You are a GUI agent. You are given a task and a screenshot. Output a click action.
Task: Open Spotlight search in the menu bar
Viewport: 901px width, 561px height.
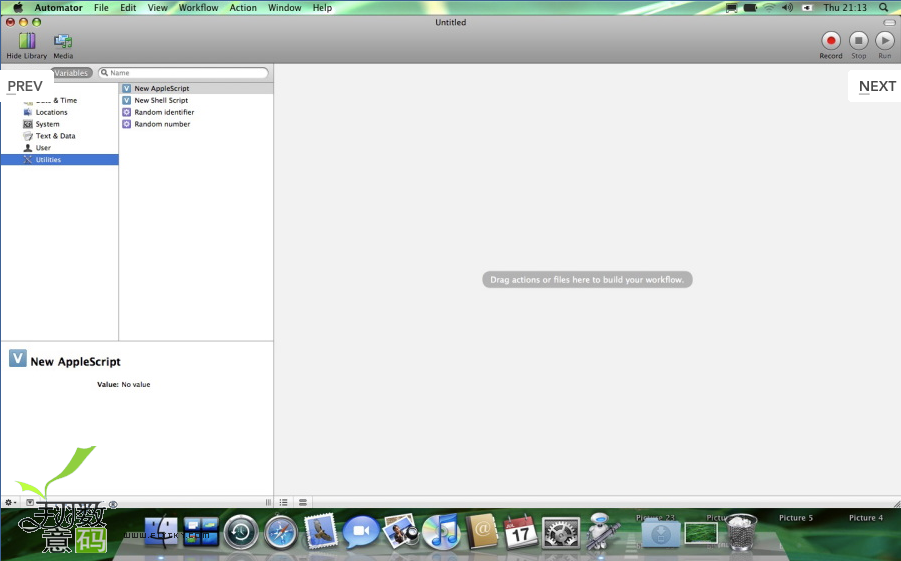pyautogui.click(x=883, y=7)
